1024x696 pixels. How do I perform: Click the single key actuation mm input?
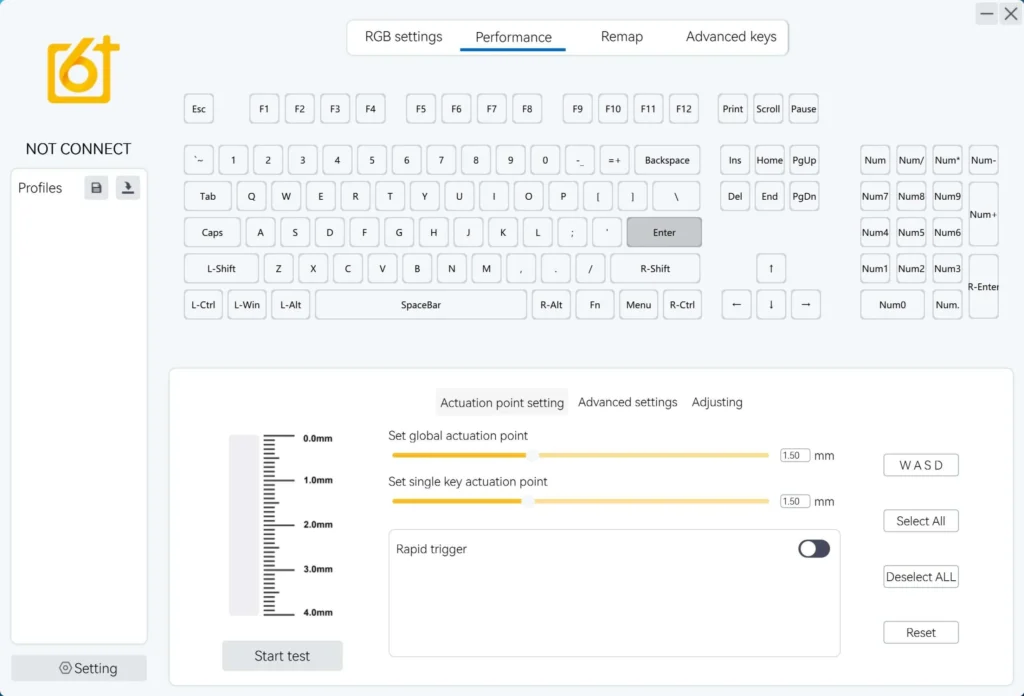(x=794, y=501)
